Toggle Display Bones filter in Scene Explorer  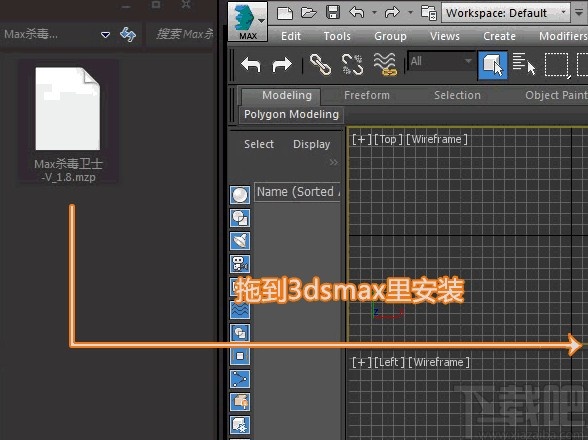[x=240, y=378]
